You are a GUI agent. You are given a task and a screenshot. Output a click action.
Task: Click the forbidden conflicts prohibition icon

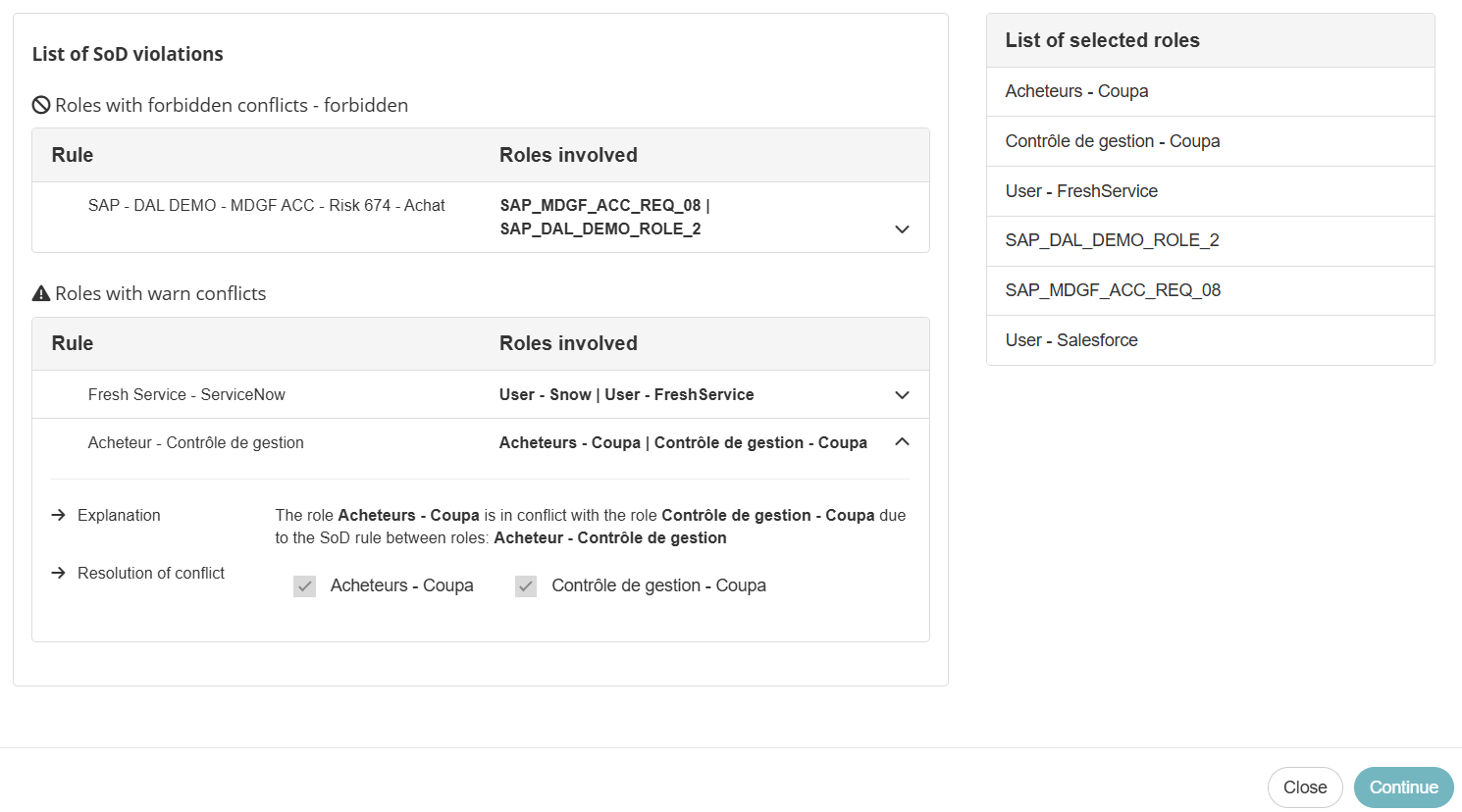41,106
